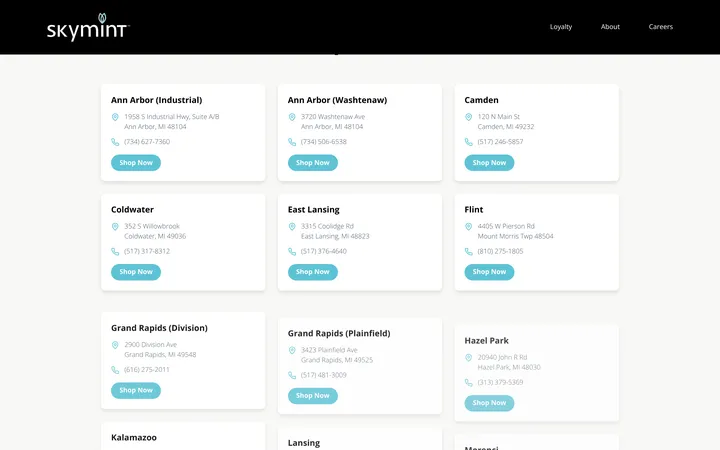
Task: Click location pin icon for Flint
Action: pos(468,227)
